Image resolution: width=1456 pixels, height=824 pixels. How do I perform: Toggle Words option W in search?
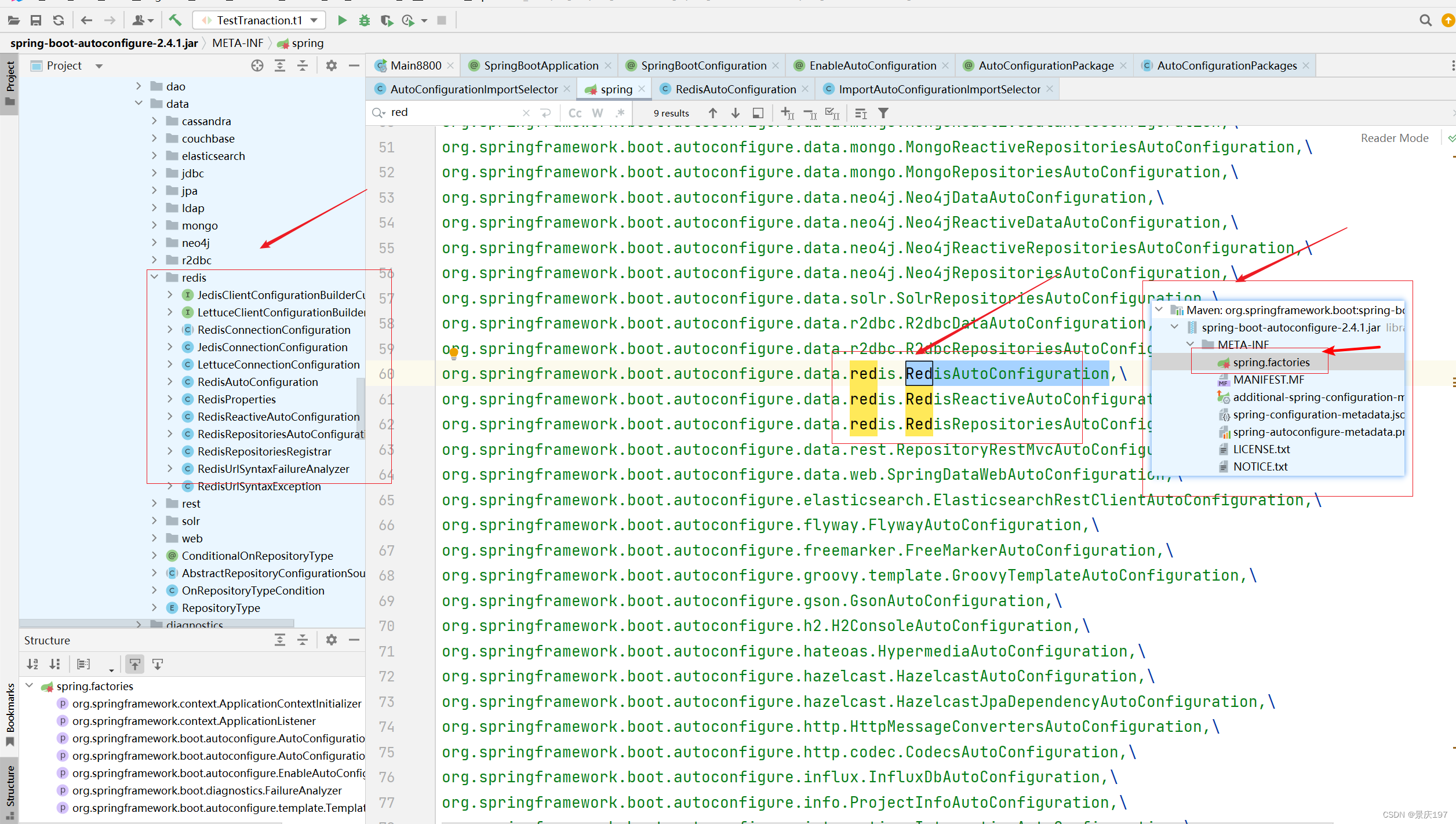click(x=598, y=113)
